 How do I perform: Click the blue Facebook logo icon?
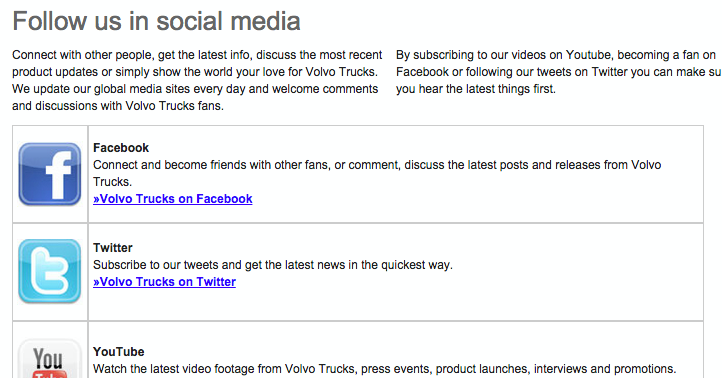pos(50,174)
